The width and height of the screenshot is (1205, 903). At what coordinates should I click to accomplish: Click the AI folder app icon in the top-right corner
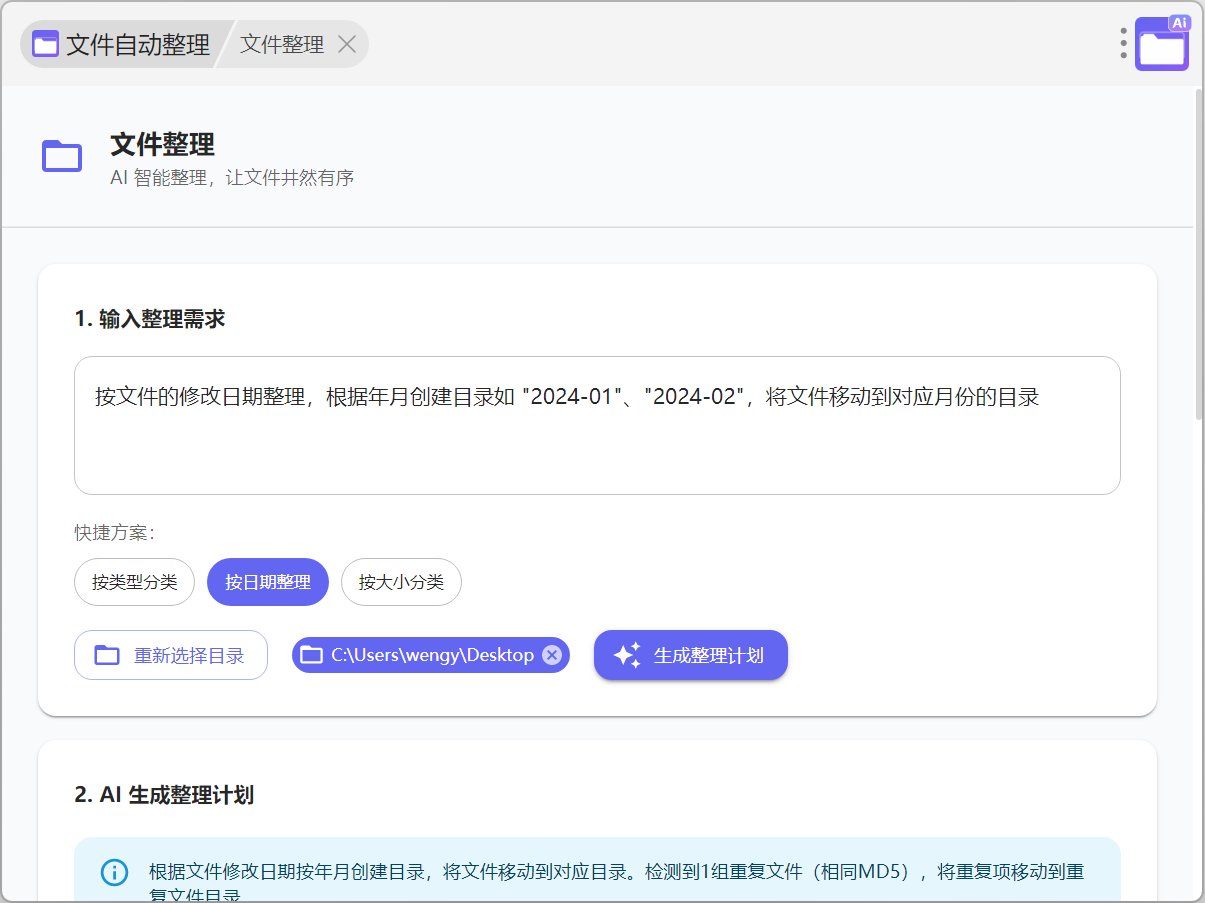click(x=1162, y=45)
